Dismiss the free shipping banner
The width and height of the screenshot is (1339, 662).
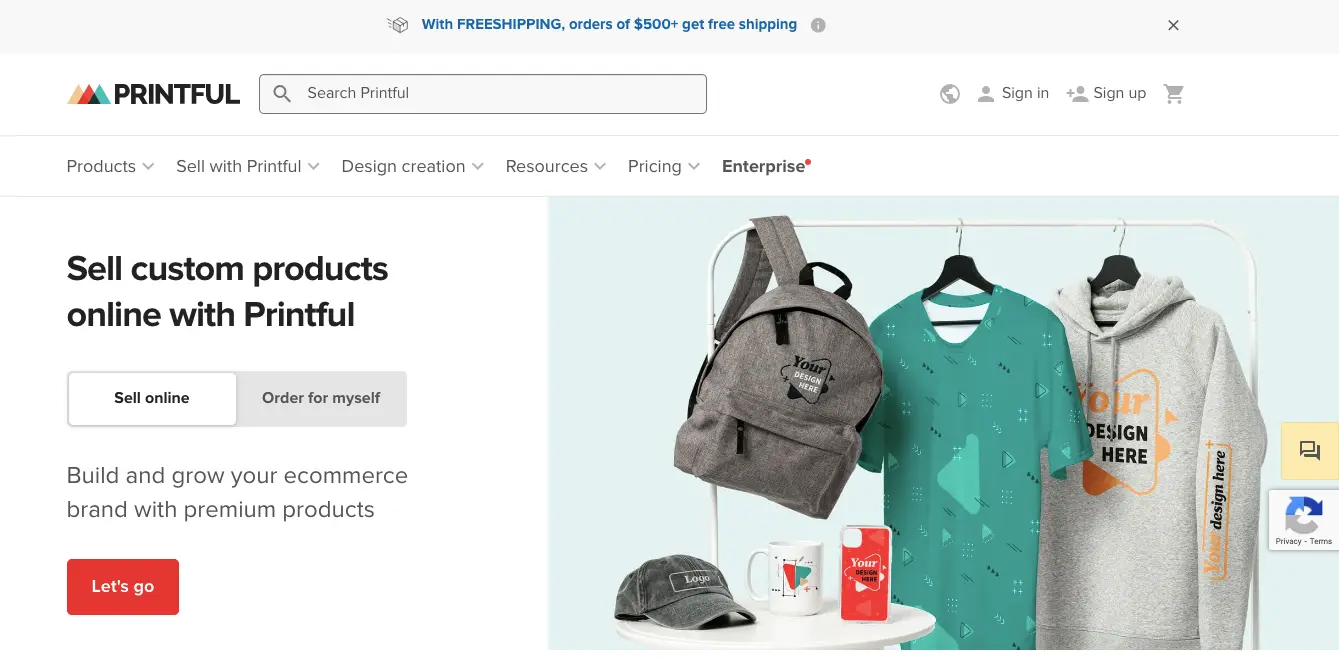point(1173,25)
